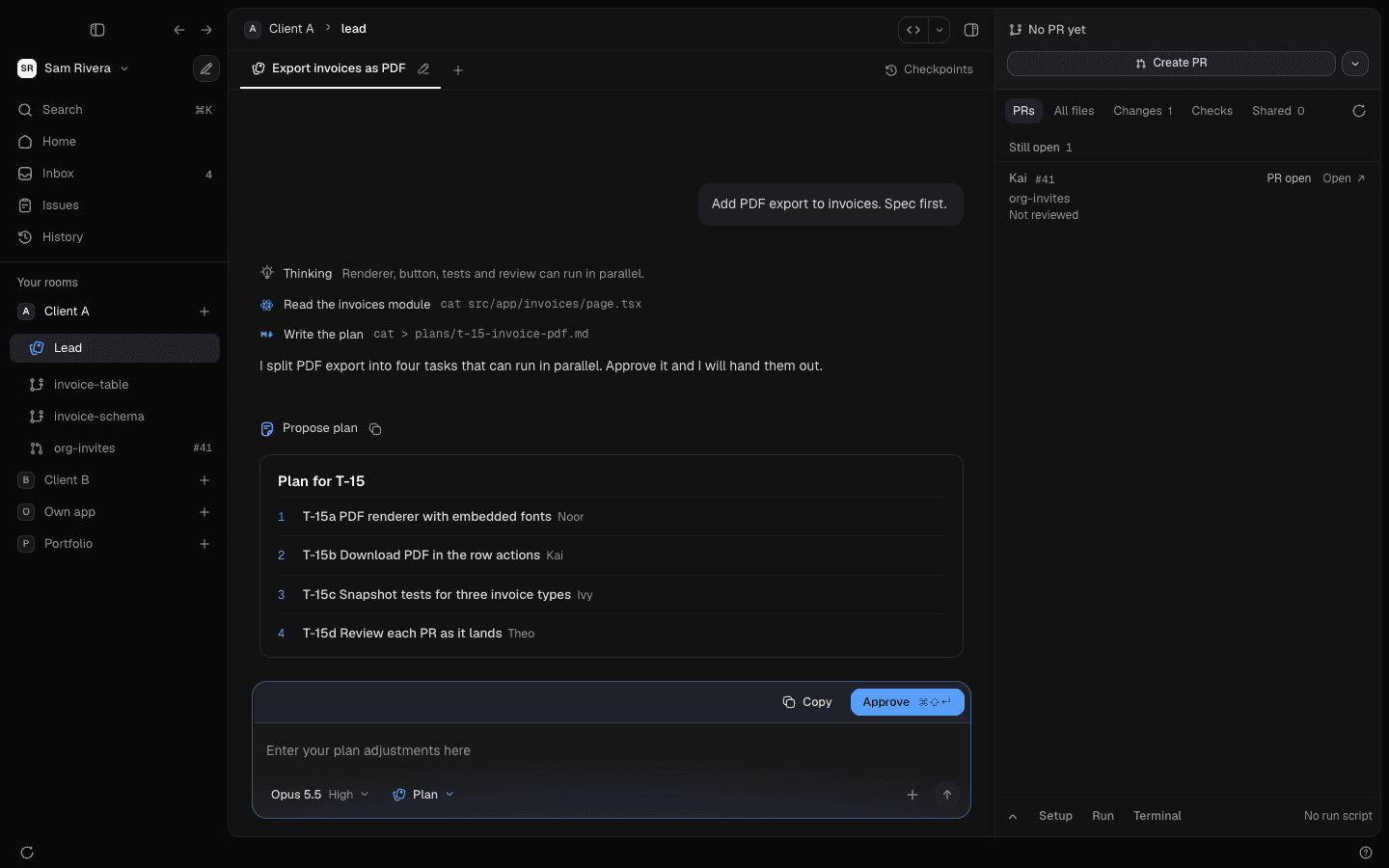Open the code editor button in header
This screenshot has width=1389, height=868.
pos(913,30)
